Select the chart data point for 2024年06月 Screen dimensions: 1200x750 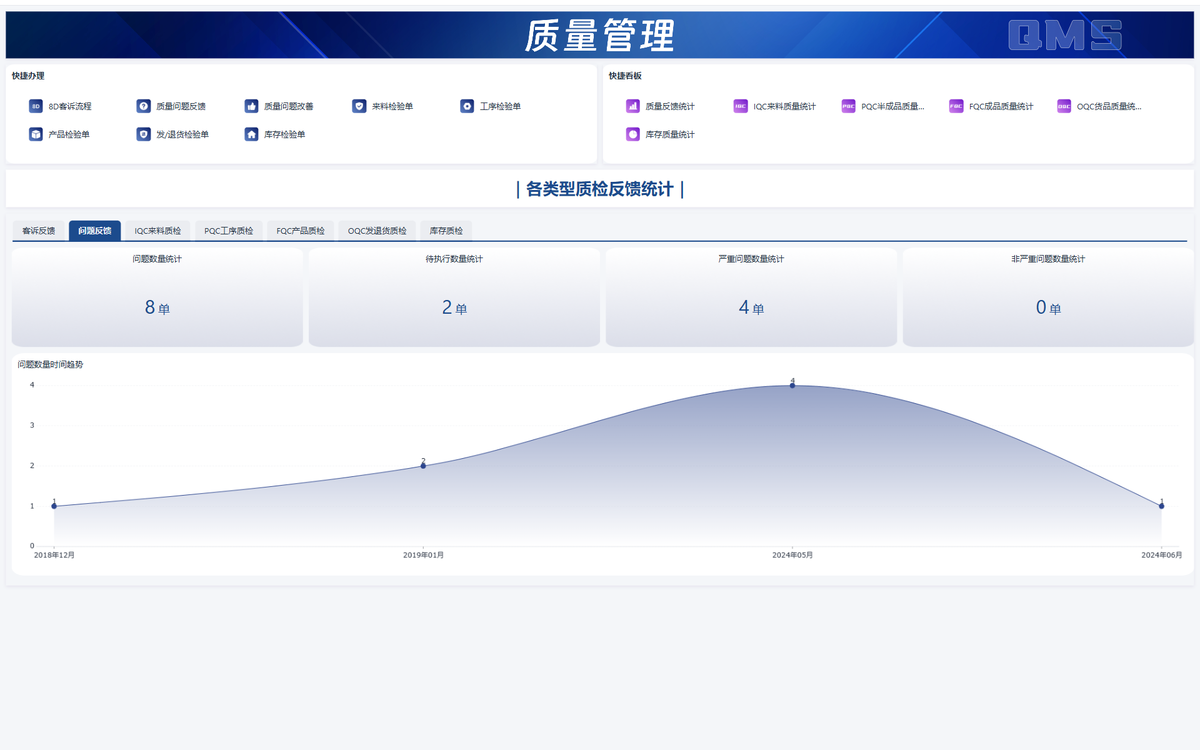point(1161,506)
